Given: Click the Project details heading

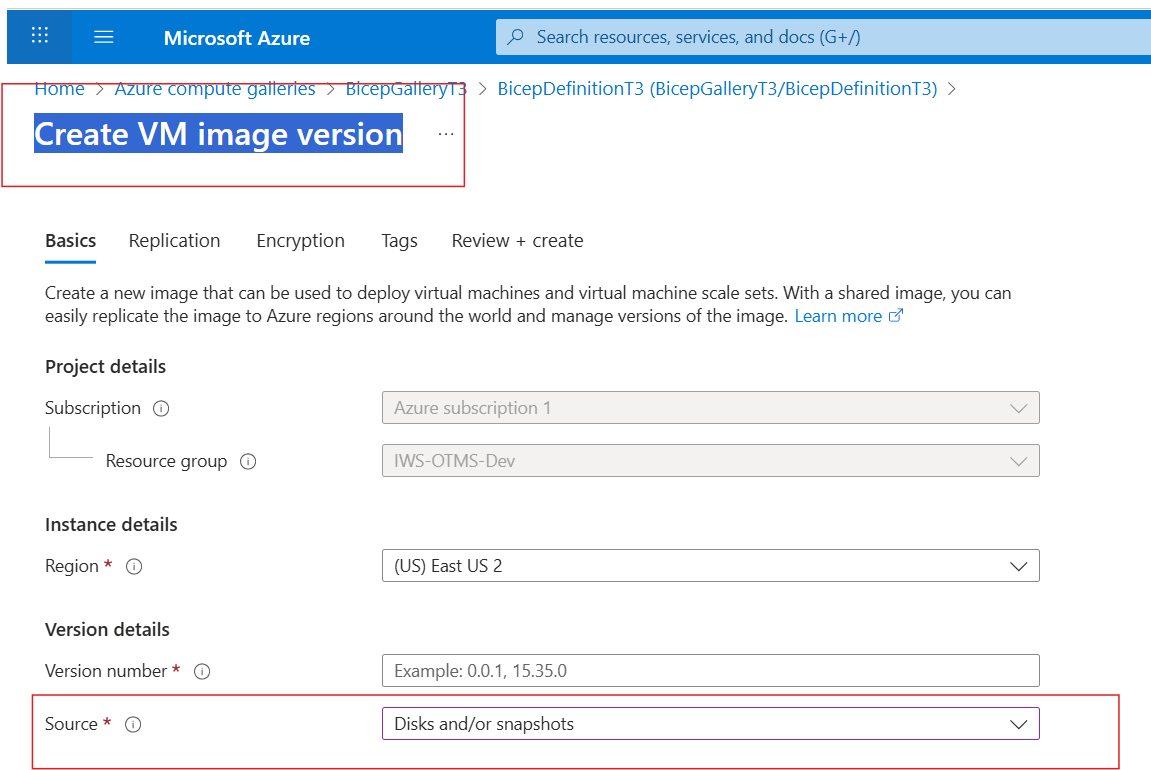Looking at the screenshot, I should point(105,367).
